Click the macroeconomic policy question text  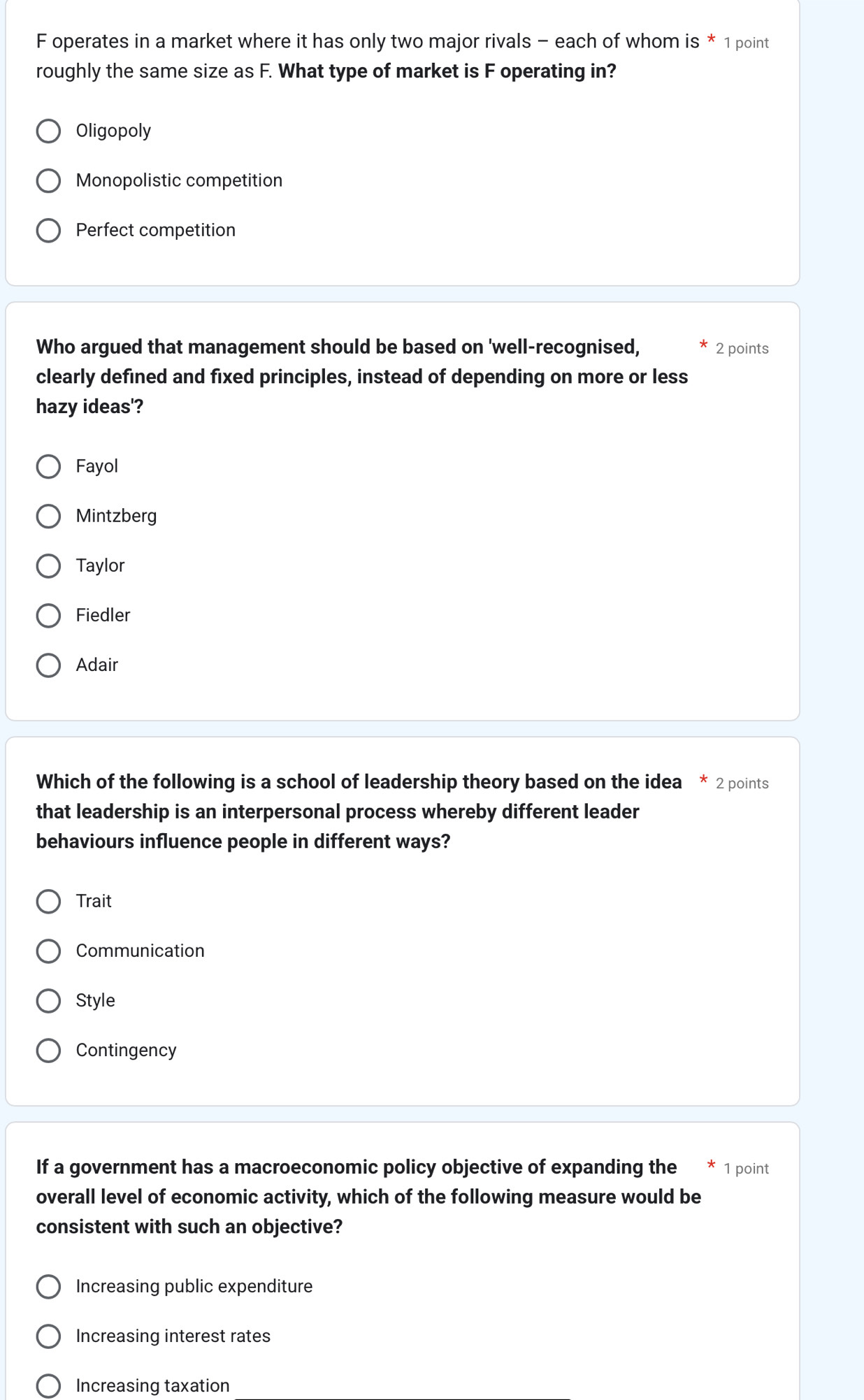point(368,1197)
